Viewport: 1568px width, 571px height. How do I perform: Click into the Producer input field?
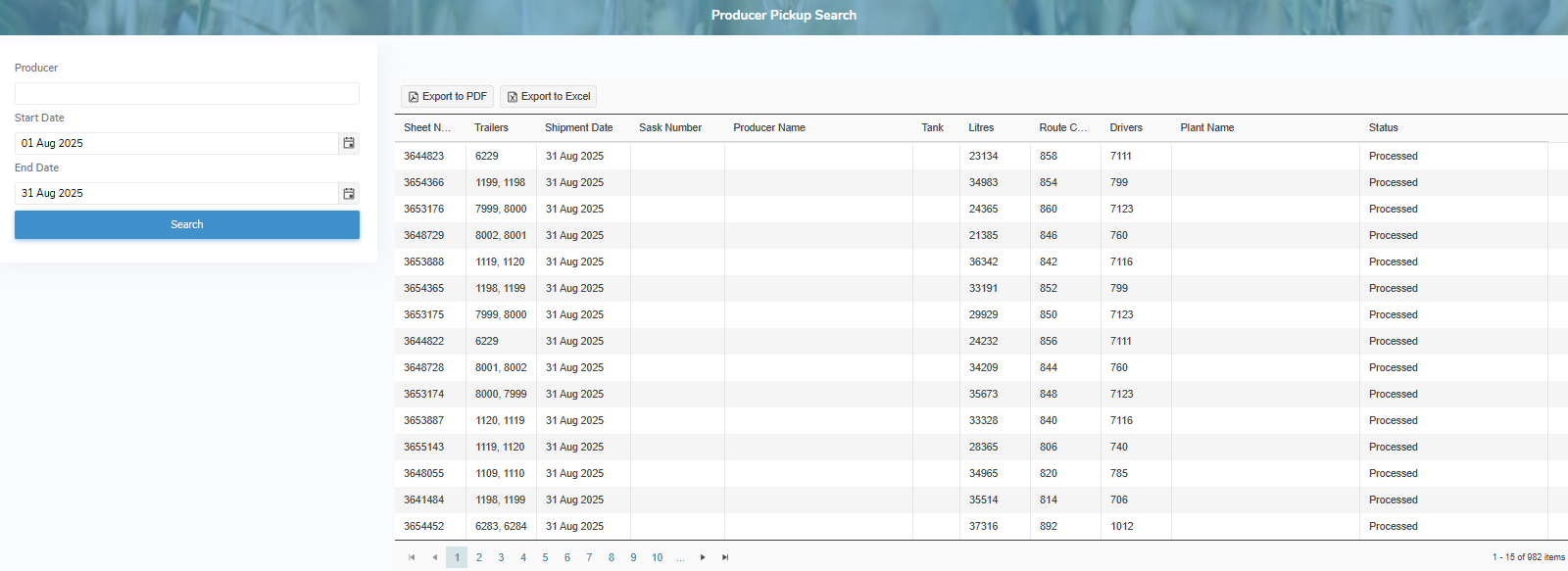coord(186,94)
